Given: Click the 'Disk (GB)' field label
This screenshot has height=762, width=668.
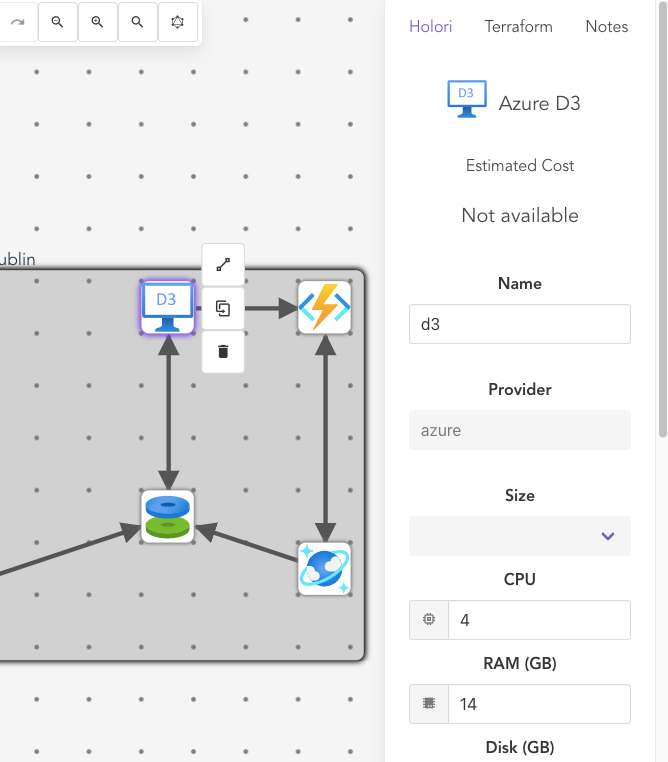Looking at the screenshot, I should [520, 747].
